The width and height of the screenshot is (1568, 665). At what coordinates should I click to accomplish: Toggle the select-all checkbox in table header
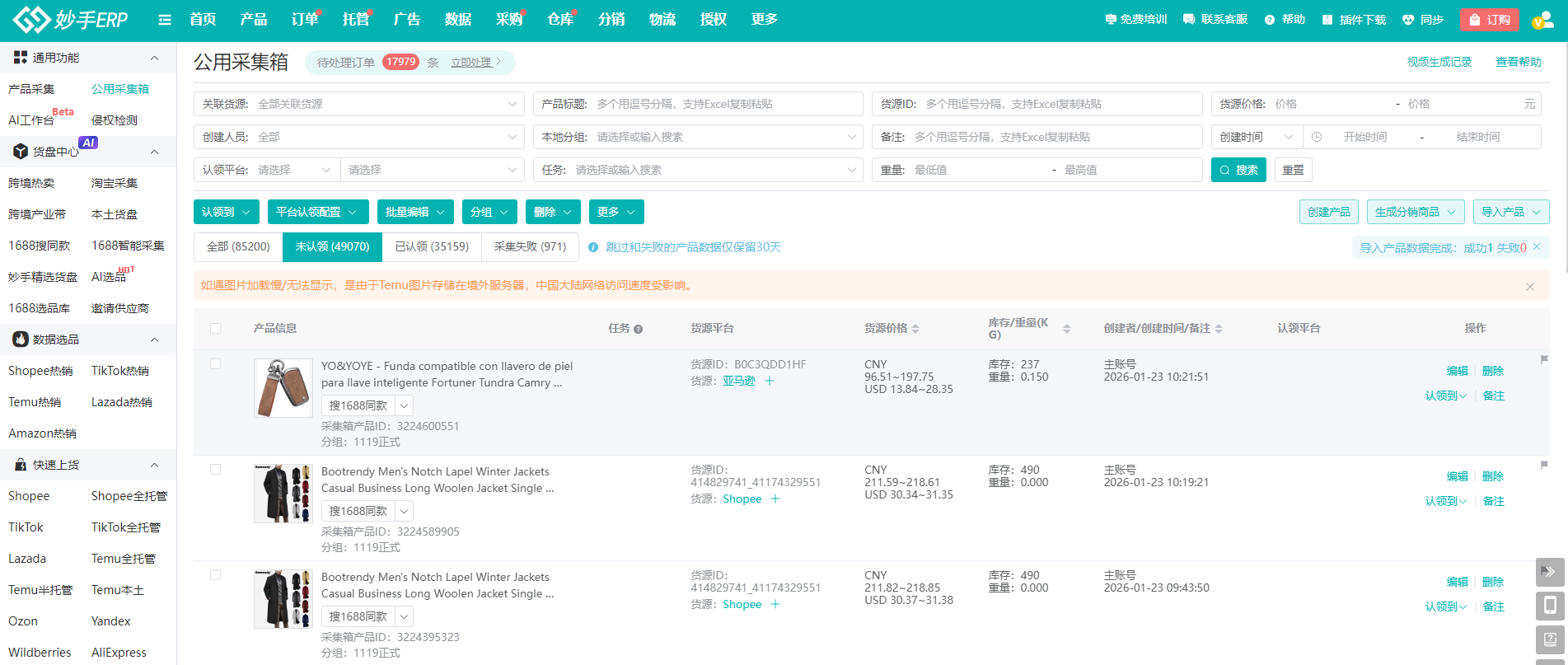(x=215, y=328)
